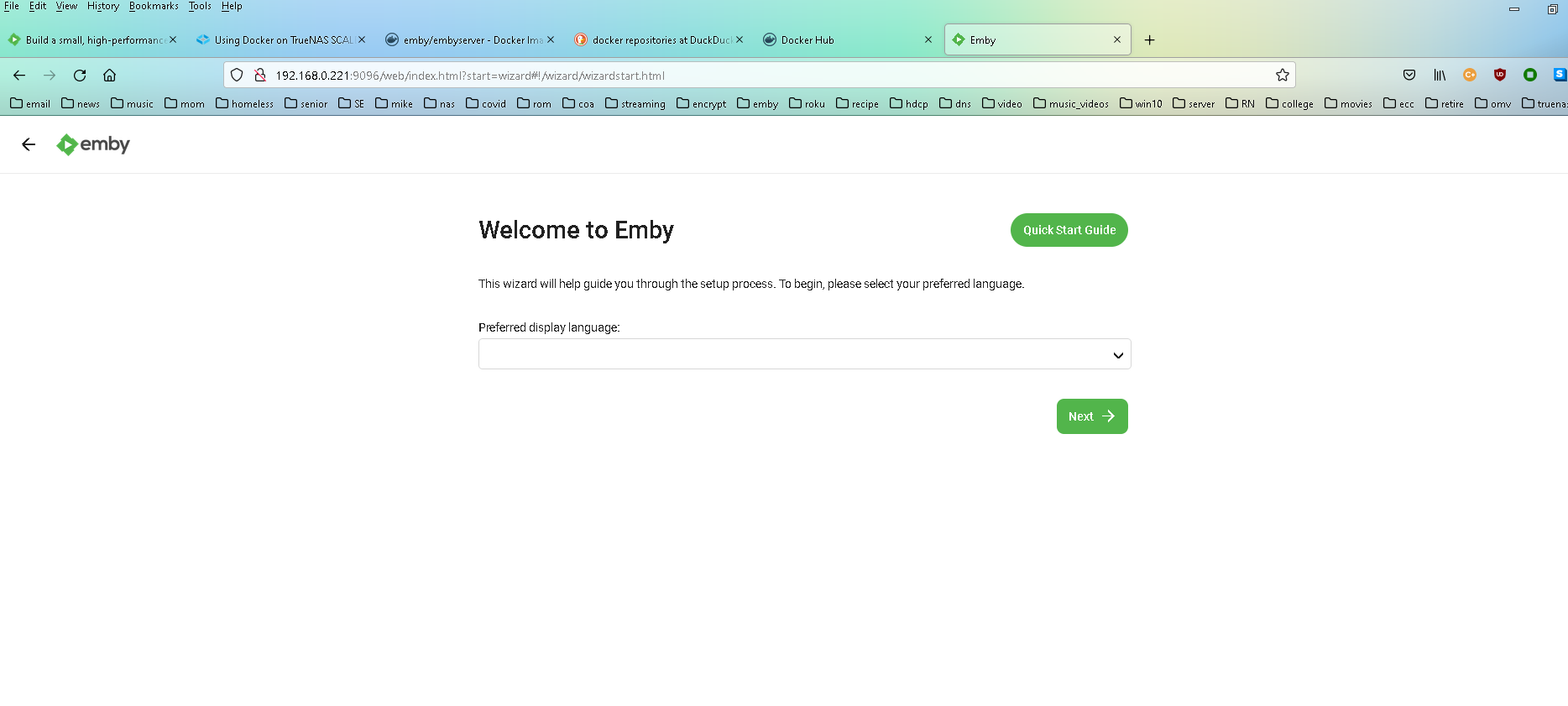Viewport: 1568px width, 706px height.
Task: Open the Preferred display language dropdown
Action: point(804,354)
